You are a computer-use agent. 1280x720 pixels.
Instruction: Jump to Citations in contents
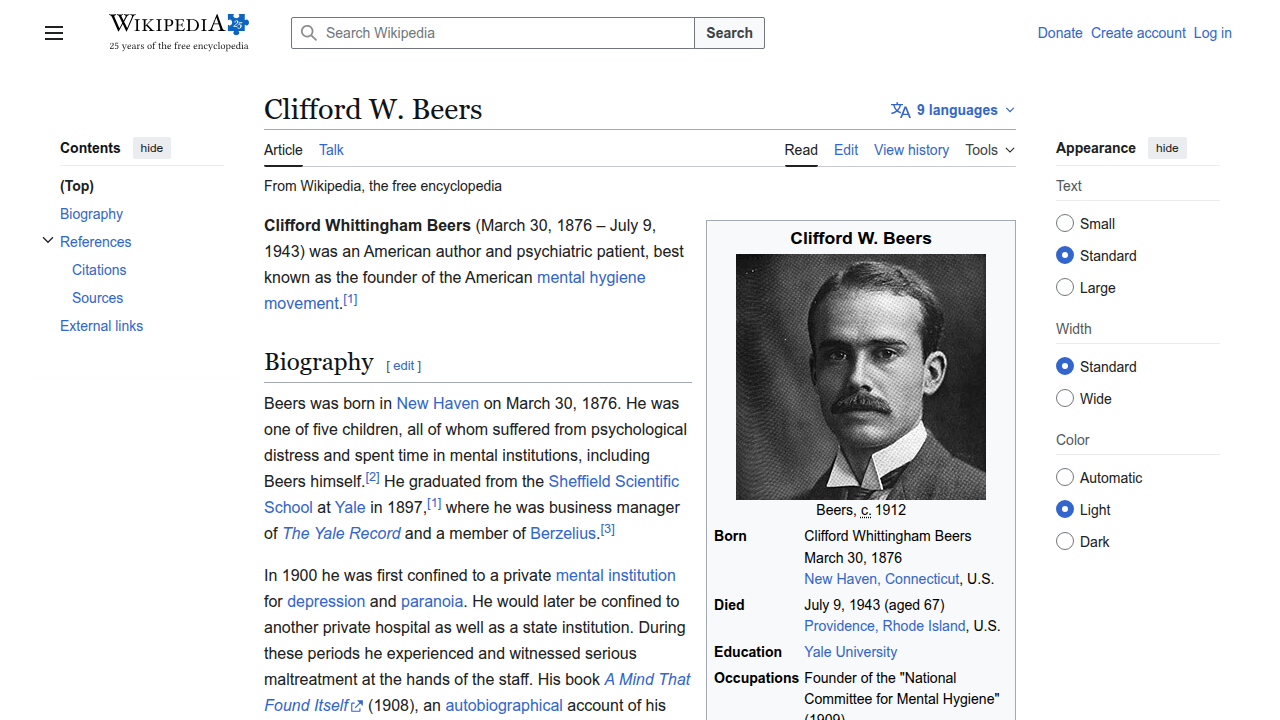[x=99, y=270]
